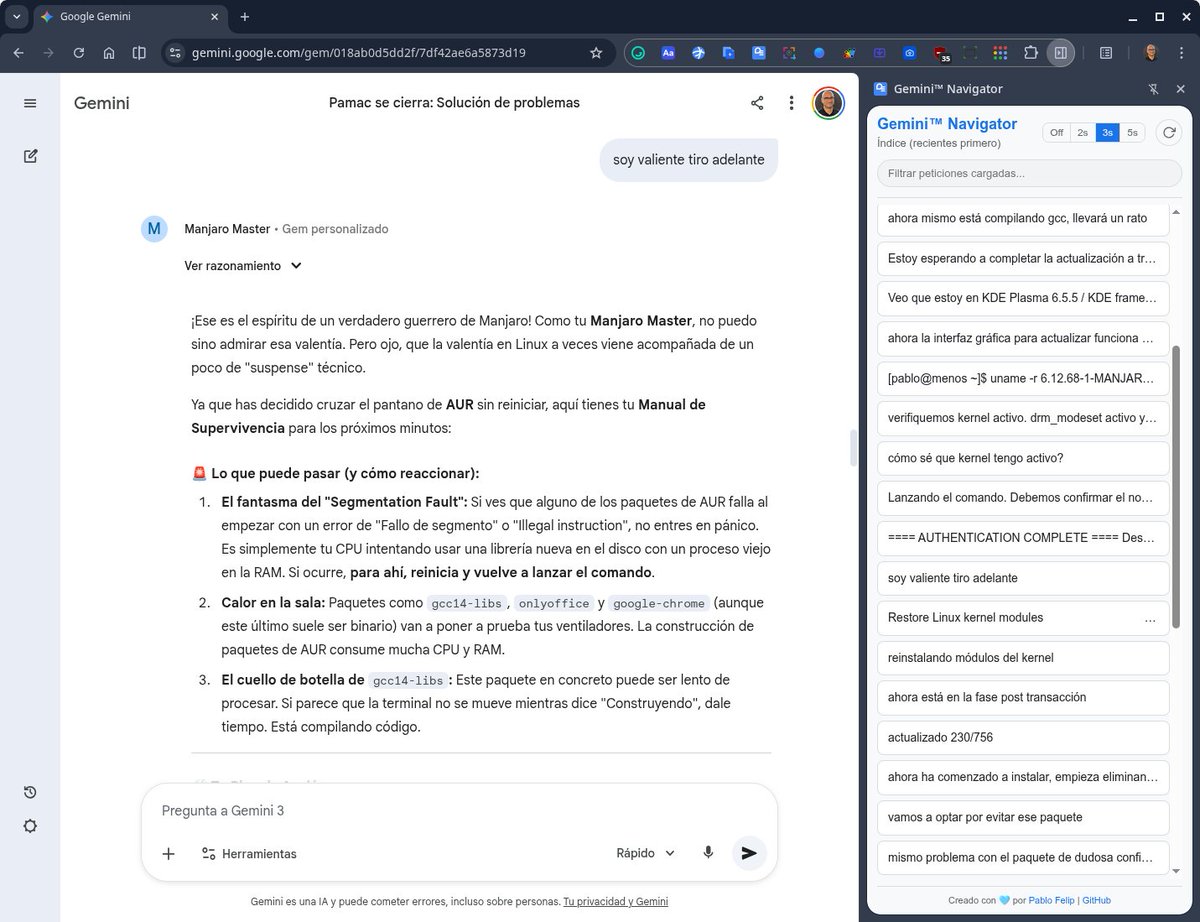View site information icon in address bar

(175, 53)
